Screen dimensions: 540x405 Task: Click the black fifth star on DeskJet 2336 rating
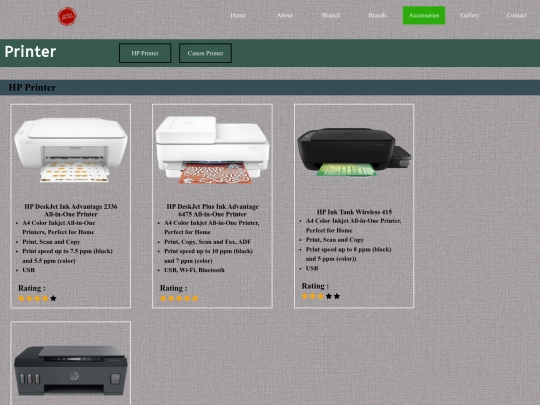(x=53, y=298)
